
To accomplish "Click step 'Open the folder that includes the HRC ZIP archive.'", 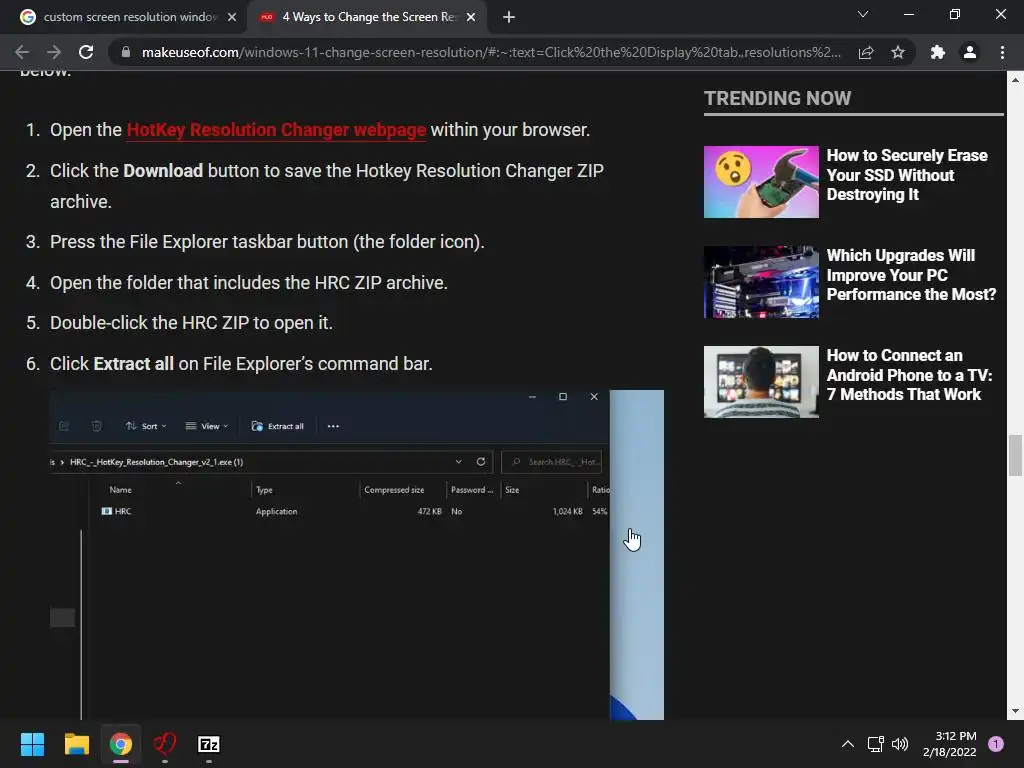I will click(x=249, y=283).
